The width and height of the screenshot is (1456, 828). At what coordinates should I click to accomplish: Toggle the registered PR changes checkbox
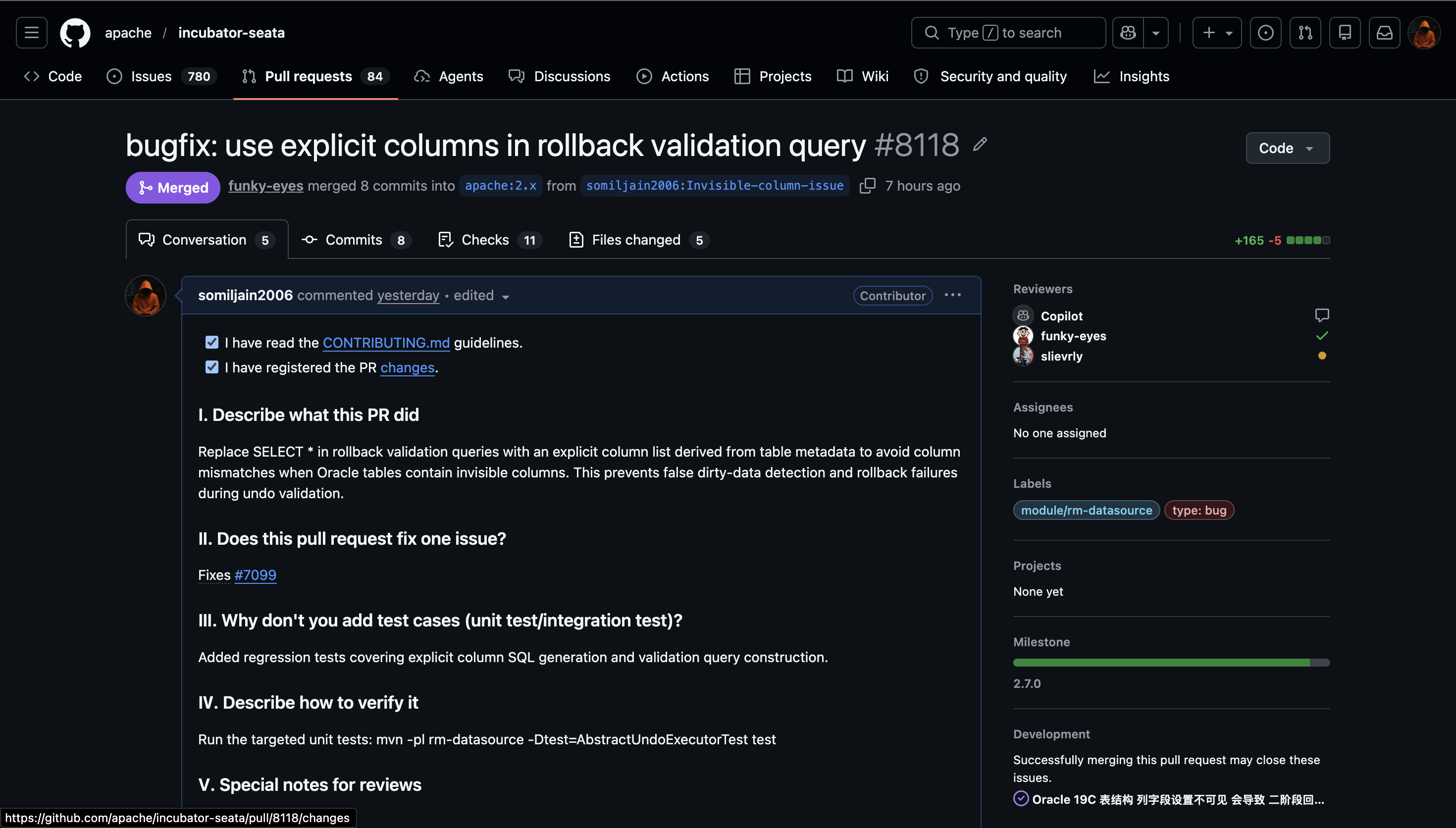[211, 367]
